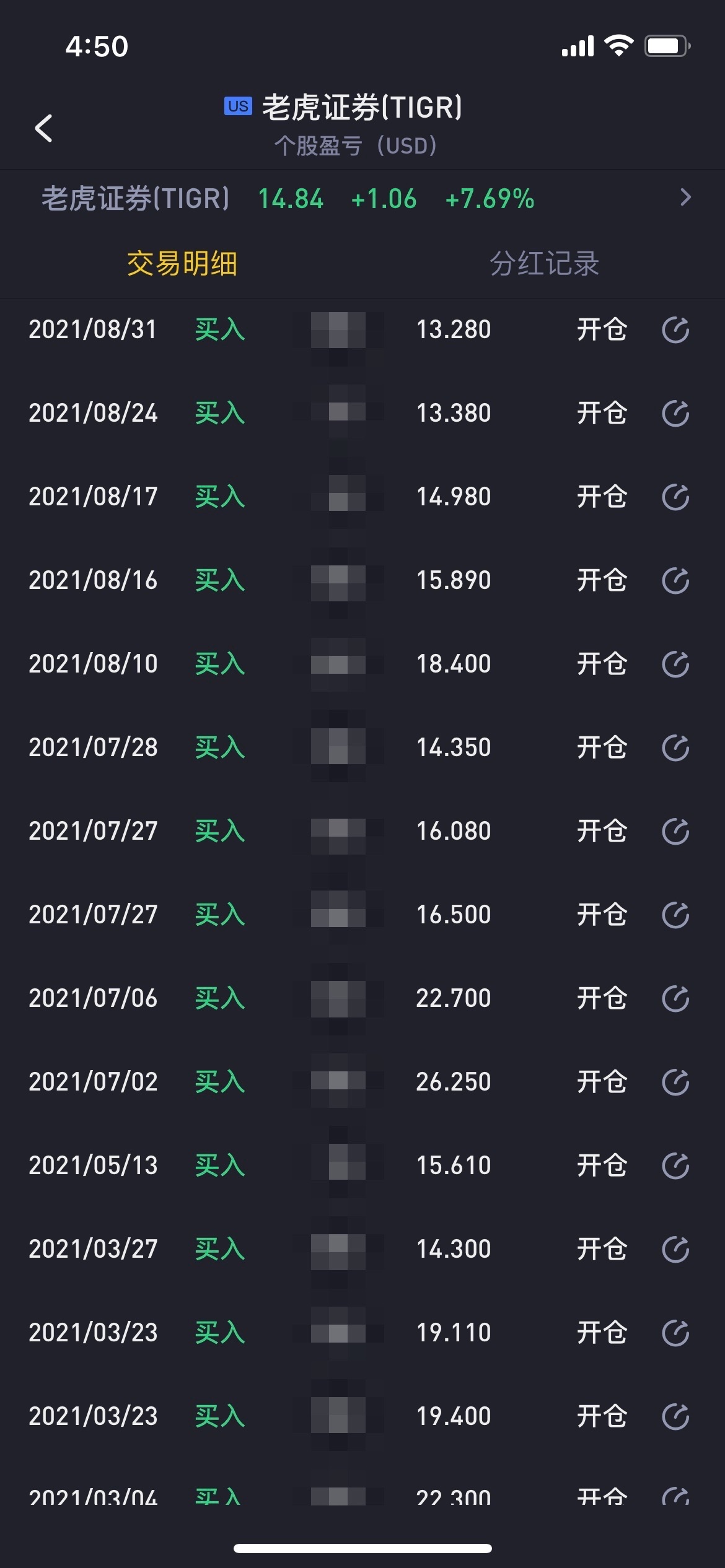The image size is (725, 1568).
Task: Tap share icon on the 26.250 trade row
Action: pyautogui.click(x=675, y=1082)
